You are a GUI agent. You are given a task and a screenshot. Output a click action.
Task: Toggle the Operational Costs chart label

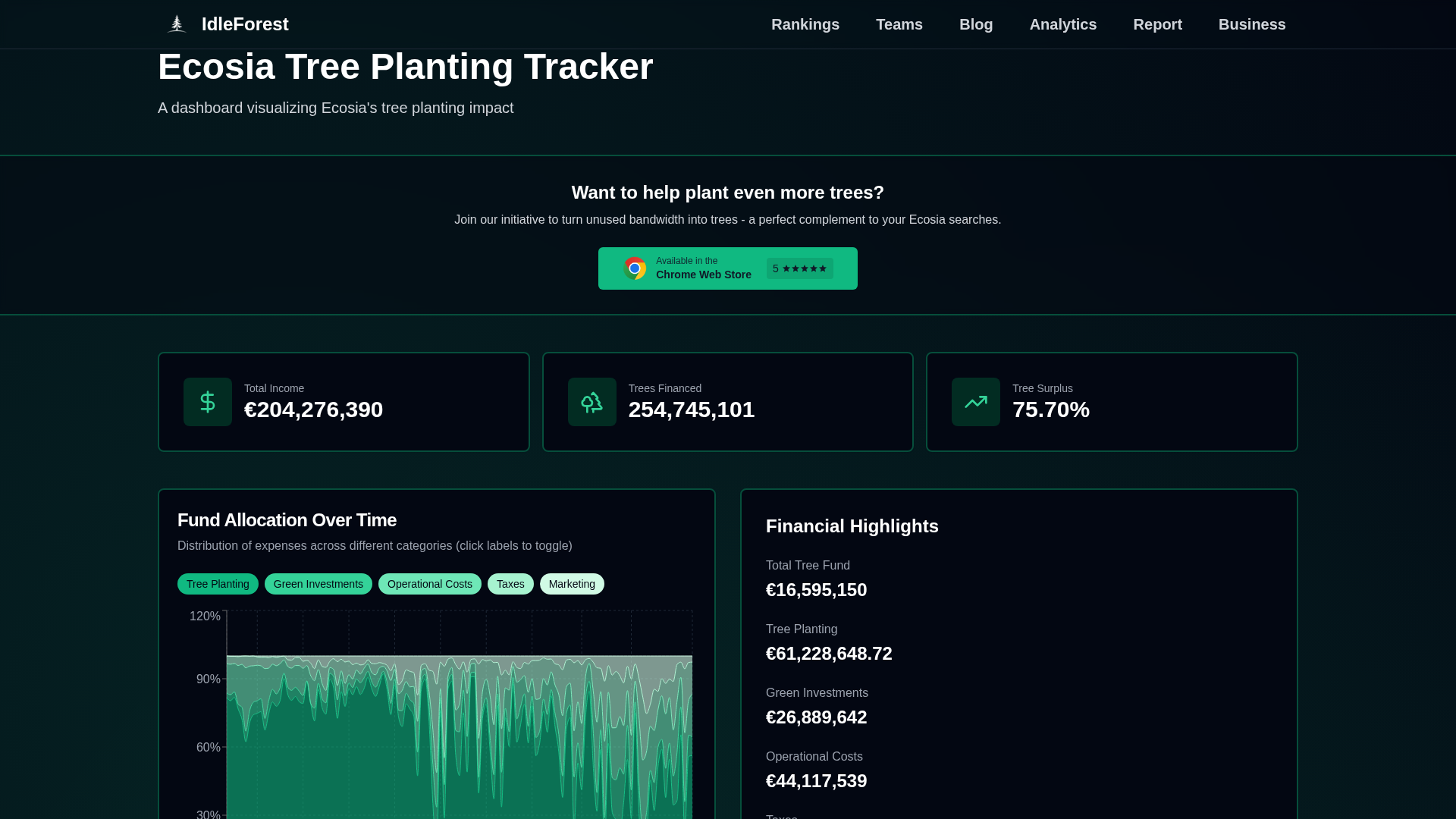[x=430, y=584]
